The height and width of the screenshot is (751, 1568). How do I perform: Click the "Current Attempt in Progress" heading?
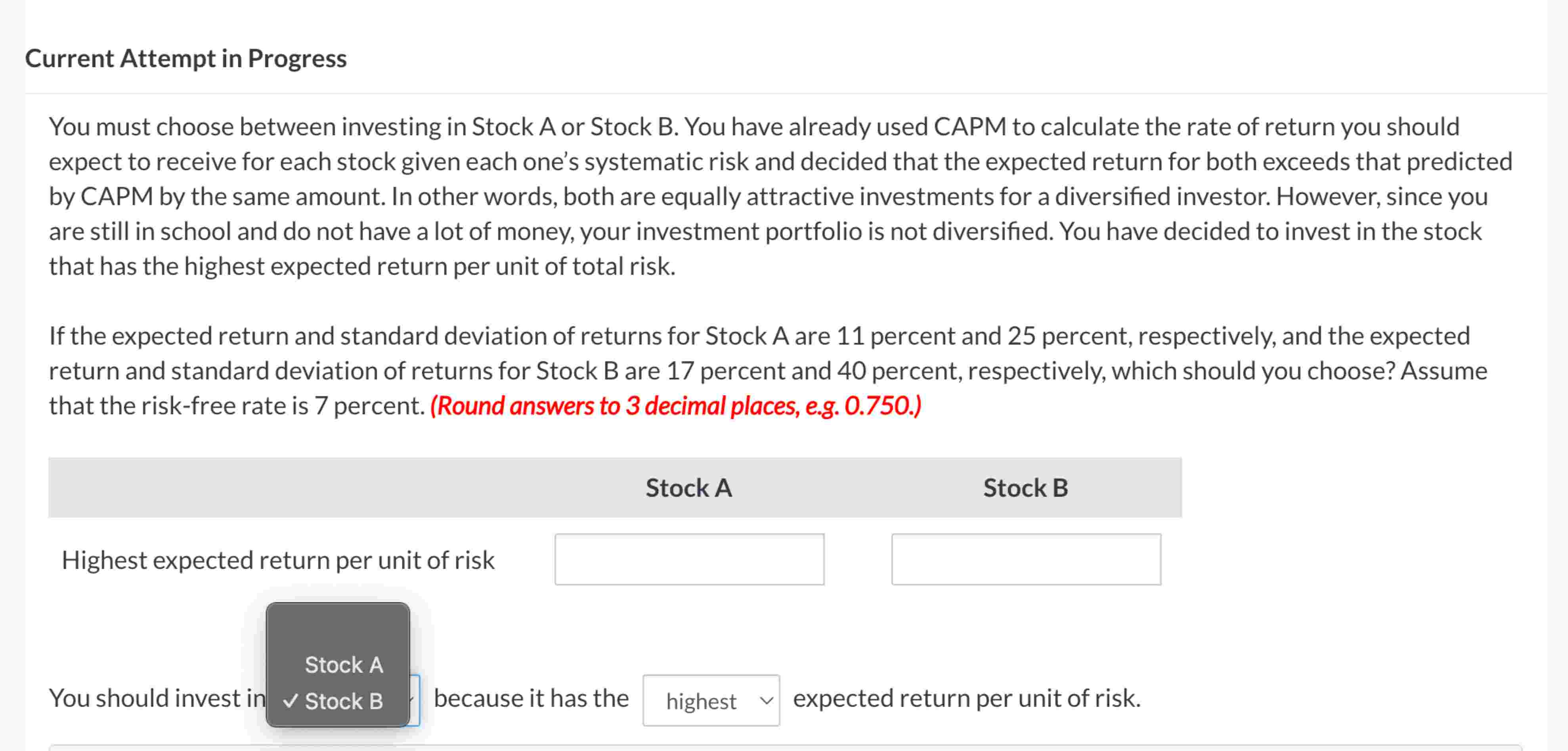click(186, 58)
